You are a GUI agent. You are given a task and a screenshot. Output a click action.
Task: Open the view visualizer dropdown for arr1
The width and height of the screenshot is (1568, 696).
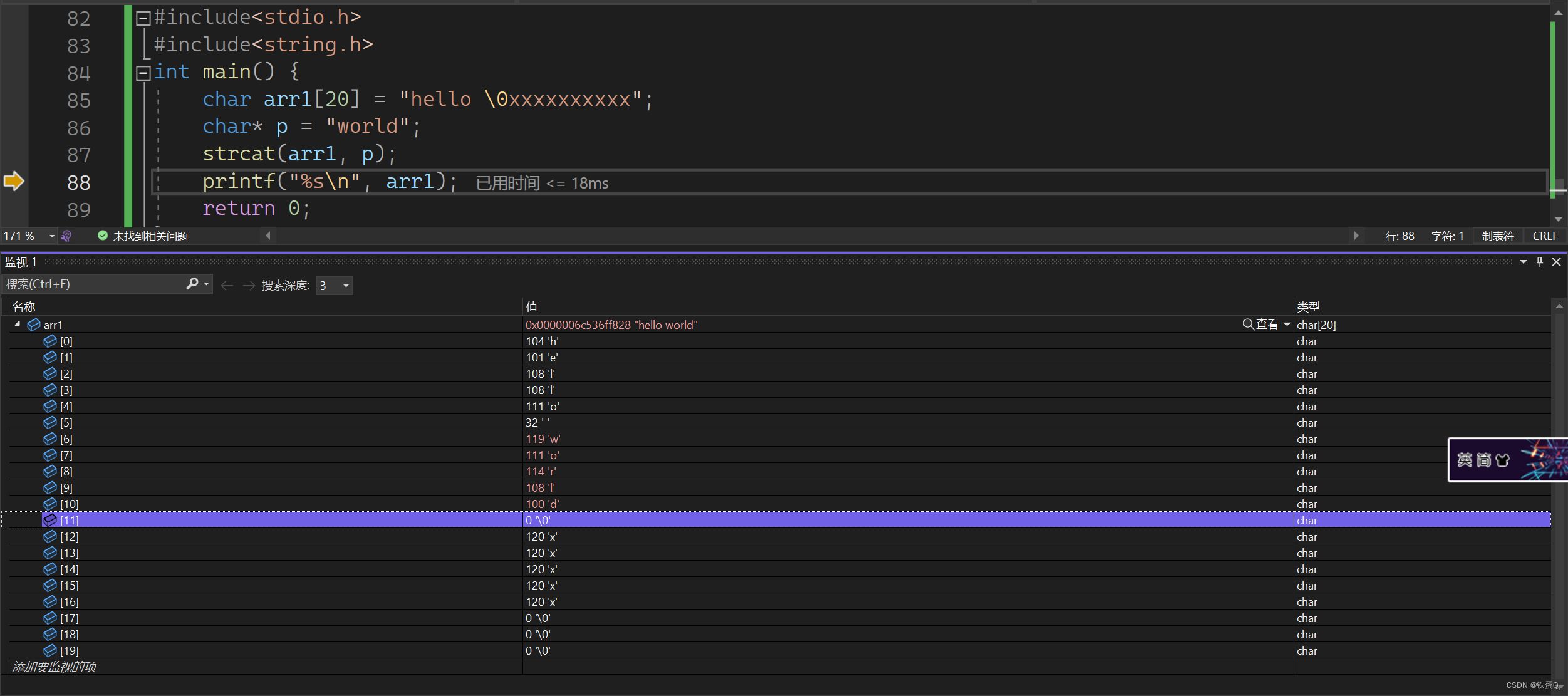[1287, 325]
